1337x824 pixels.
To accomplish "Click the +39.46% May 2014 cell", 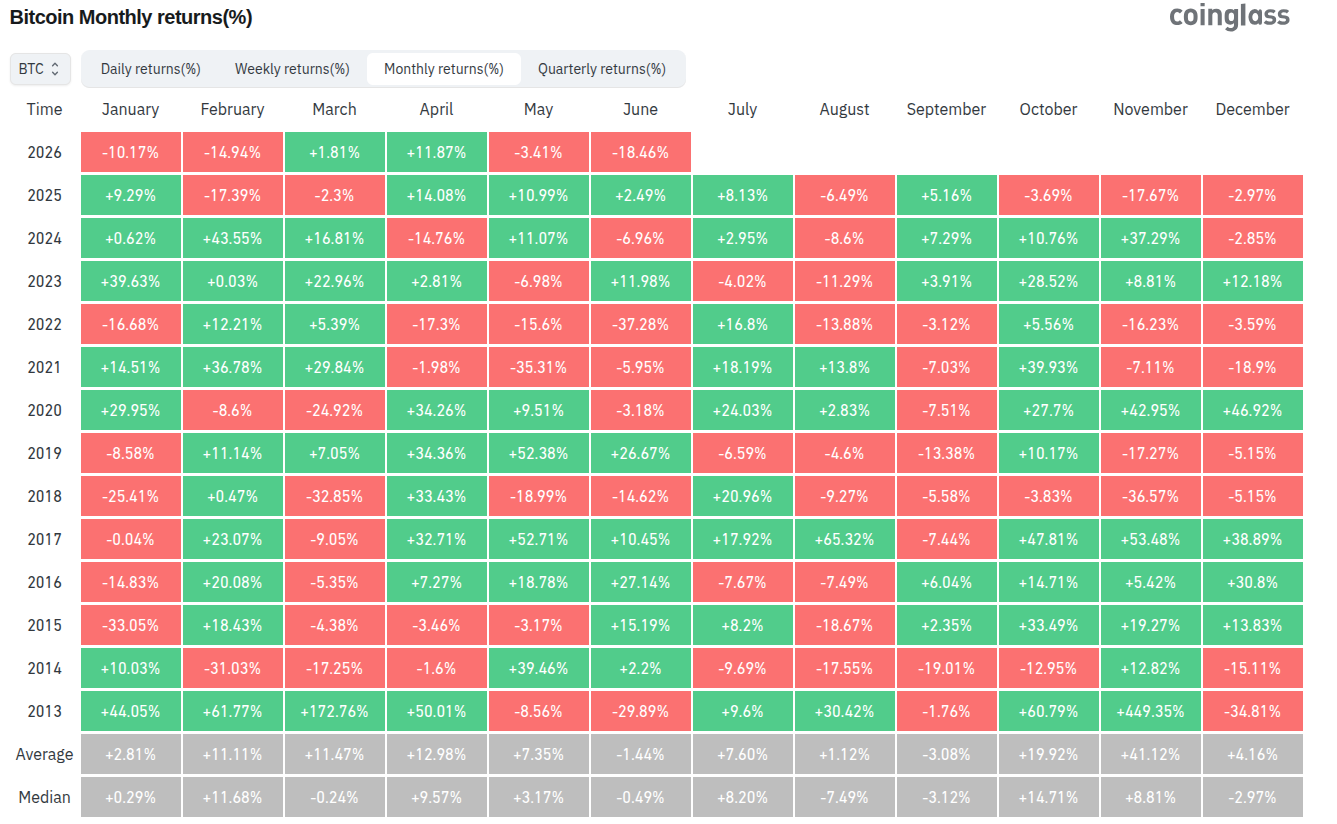I will pos(539,668).
